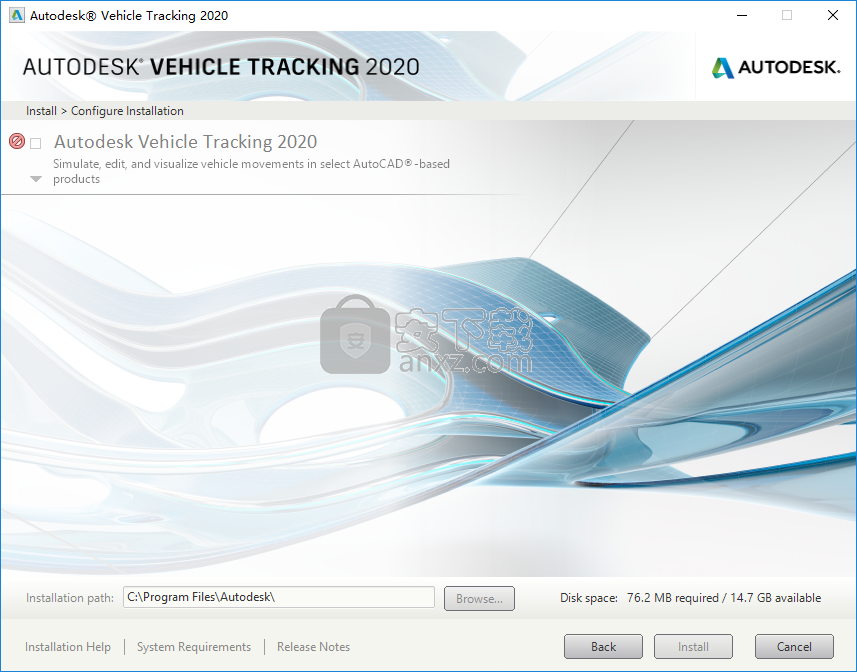857x672 pixels.
Task: Click the Autodesk logo in header
Action: coord(776,68)
